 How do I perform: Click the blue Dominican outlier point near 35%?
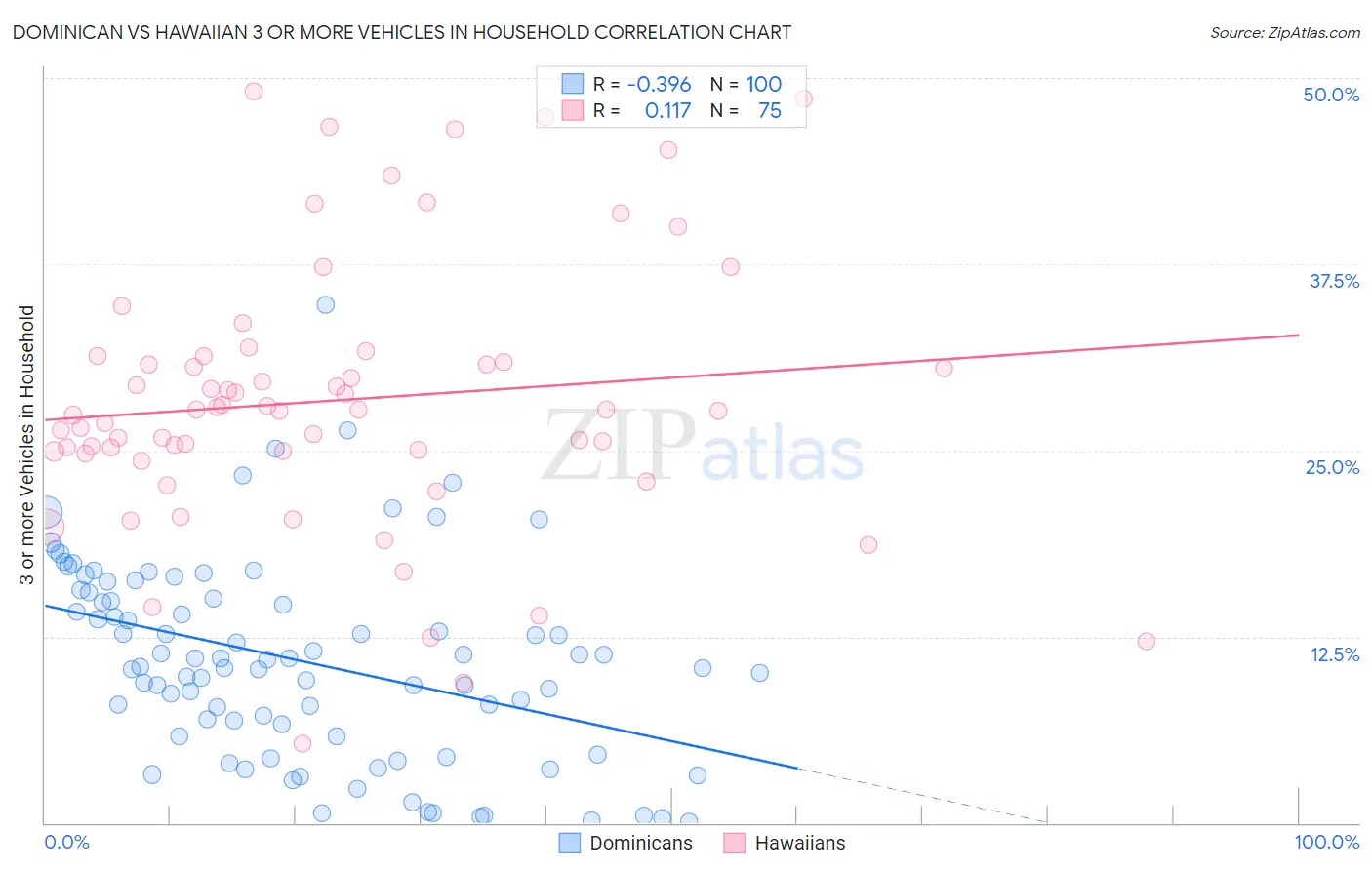(326, 304)
